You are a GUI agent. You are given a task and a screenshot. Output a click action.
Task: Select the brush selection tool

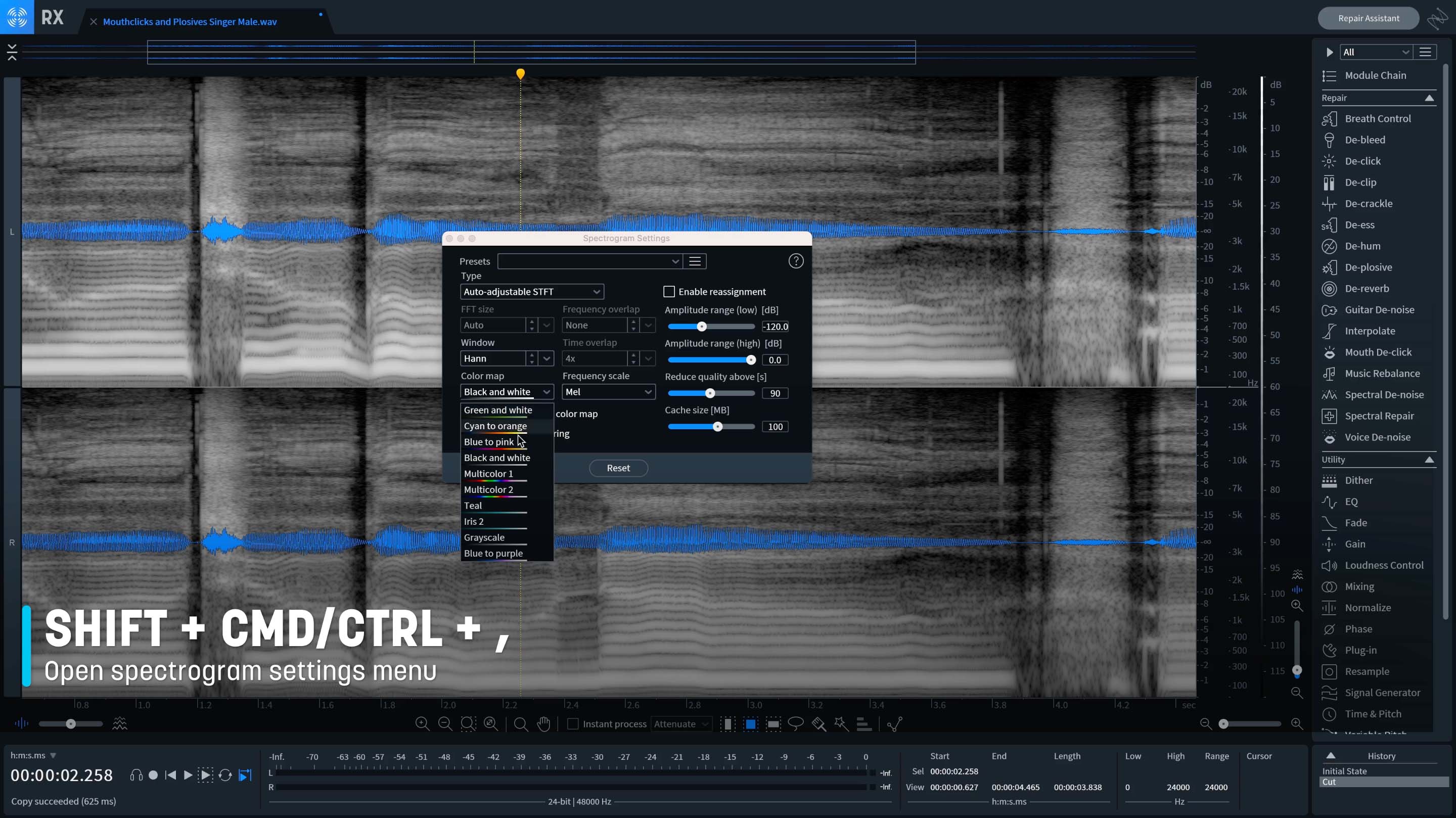click(x=818, y=723)
